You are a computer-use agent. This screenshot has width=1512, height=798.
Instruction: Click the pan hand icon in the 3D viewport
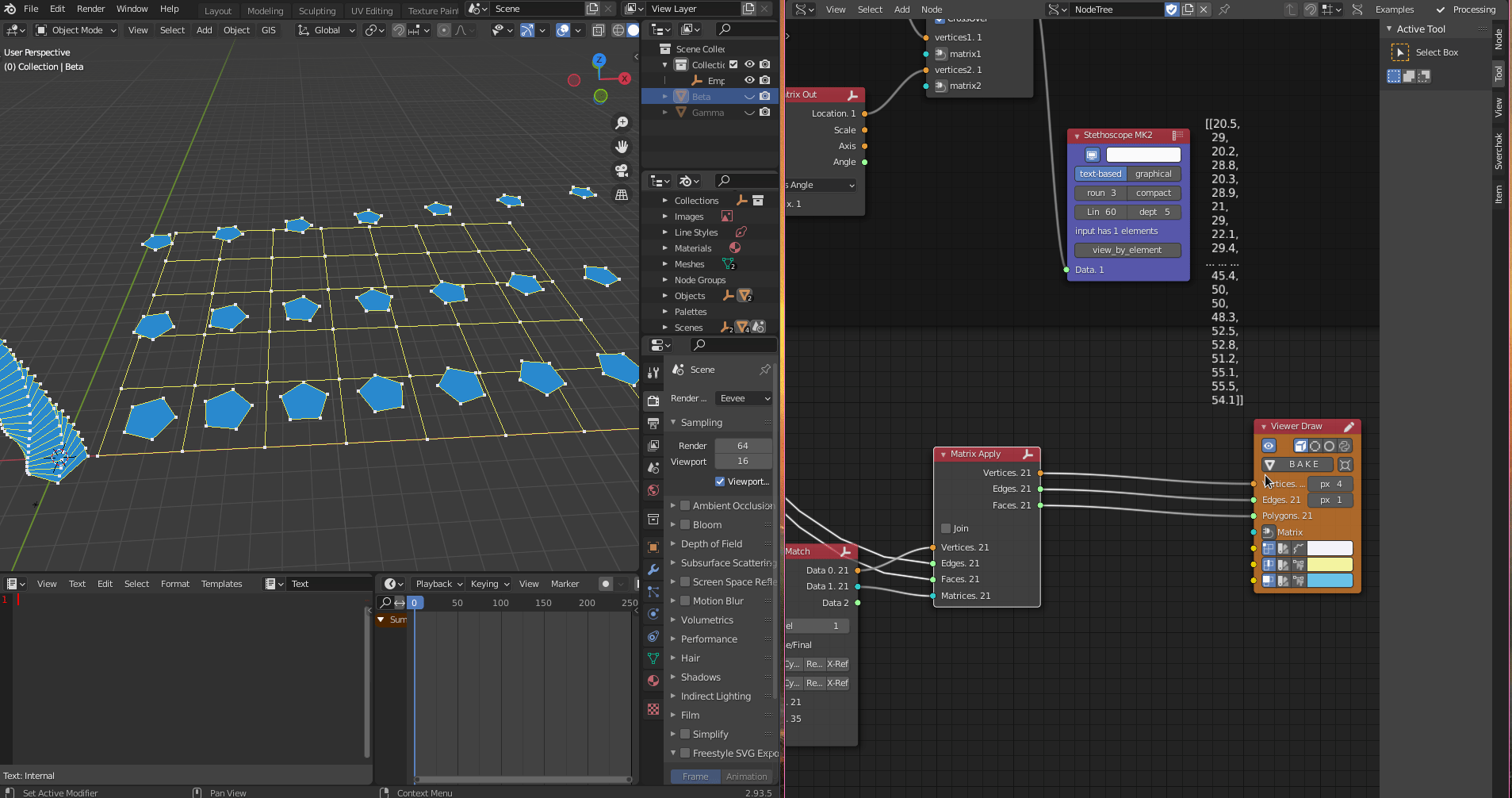pyautogui.click(x=622, y=147)
